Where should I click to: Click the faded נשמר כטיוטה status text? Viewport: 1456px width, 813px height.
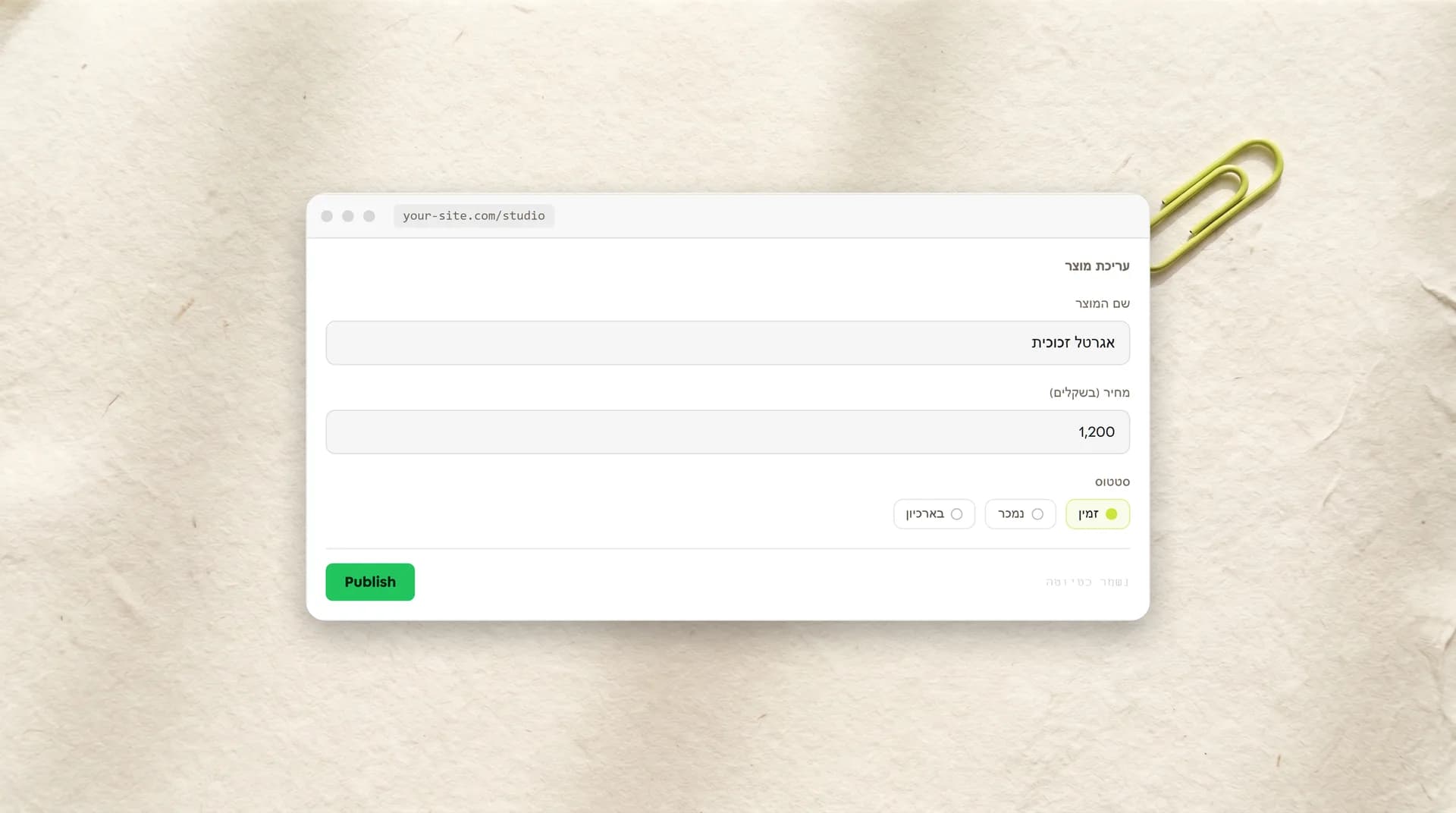coord(1087,582)
